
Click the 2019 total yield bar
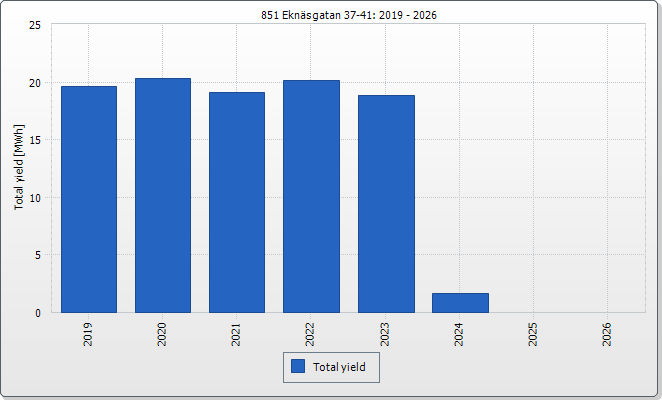(x=89, y=199)
